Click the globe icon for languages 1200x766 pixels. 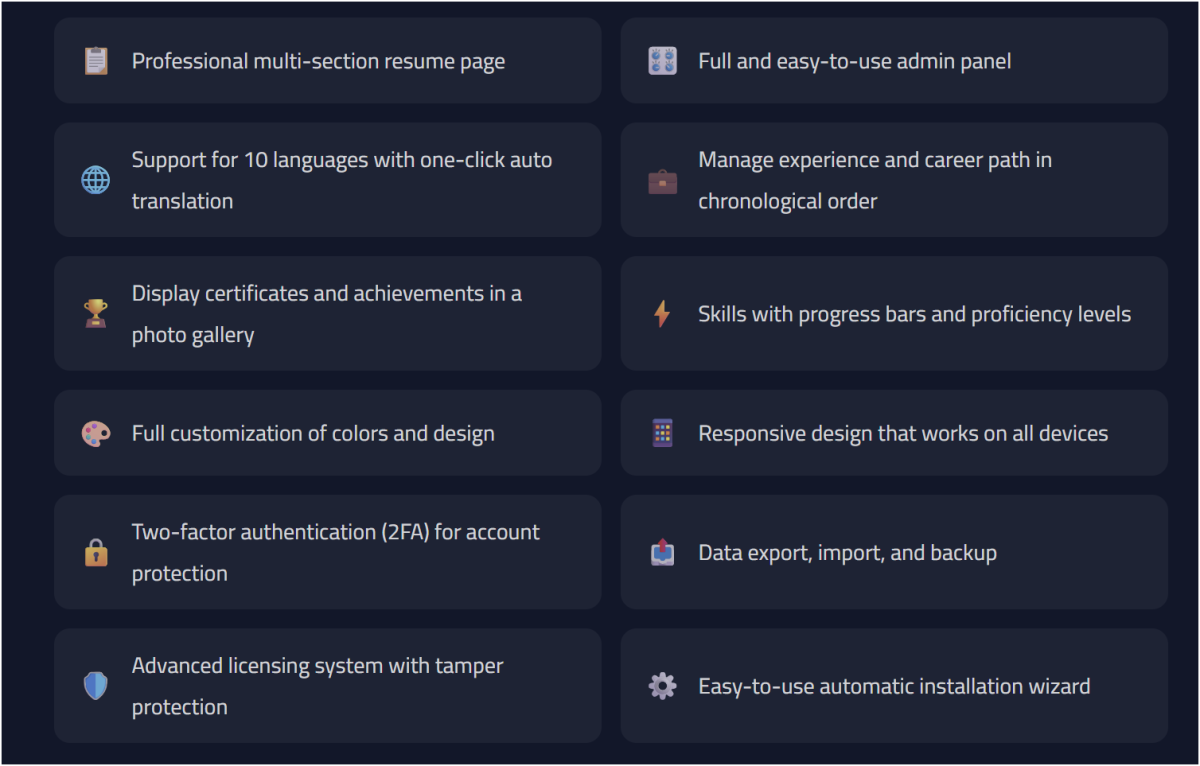[95, 180]
